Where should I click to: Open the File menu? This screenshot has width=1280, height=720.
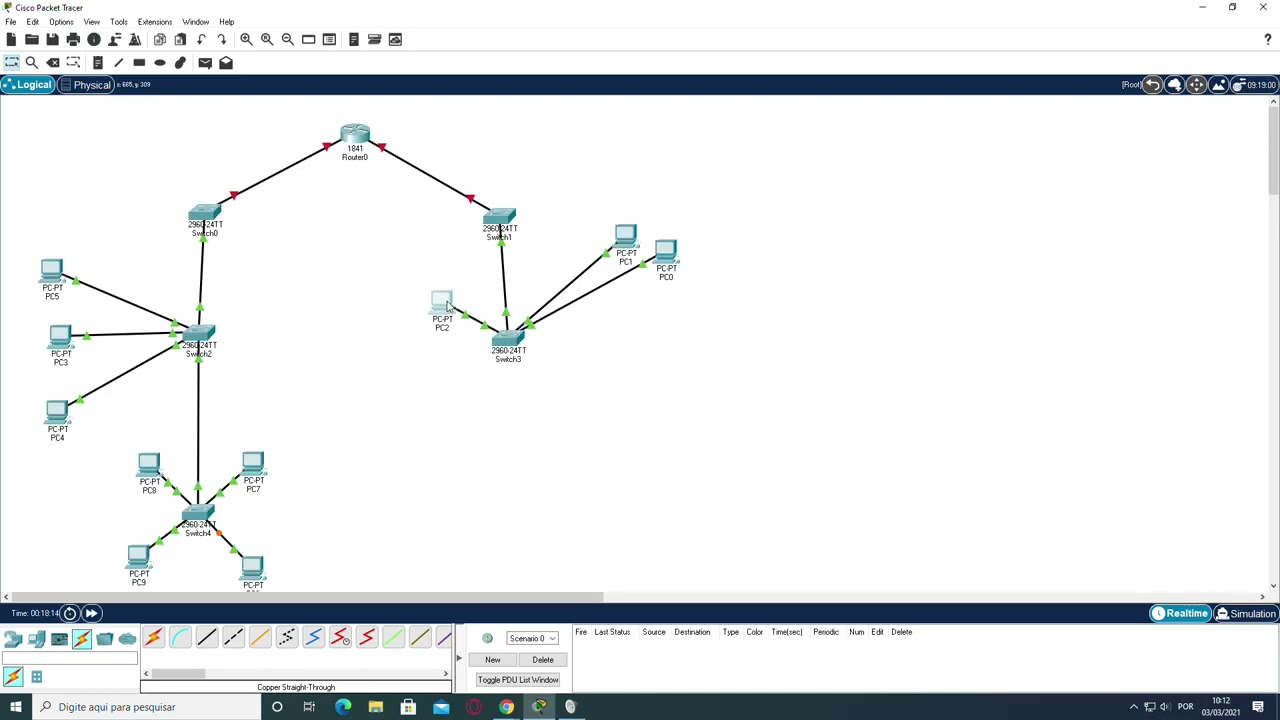pyautogui.click(x=10, y=21)
